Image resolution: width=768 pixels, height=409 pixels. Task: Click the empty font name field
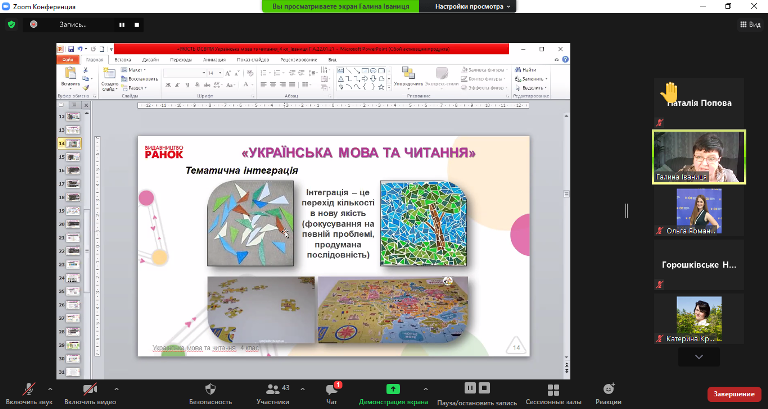click(x=184, y=73)
